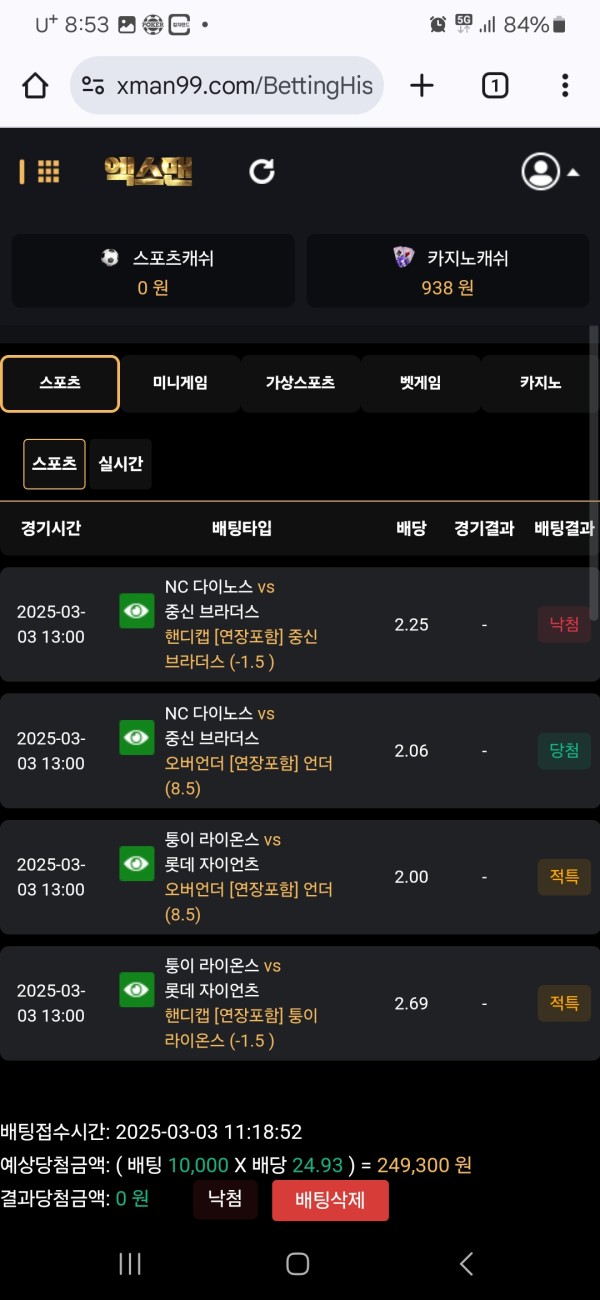
Task: Open the grid menu icon
Action: [x=48, y=172]
